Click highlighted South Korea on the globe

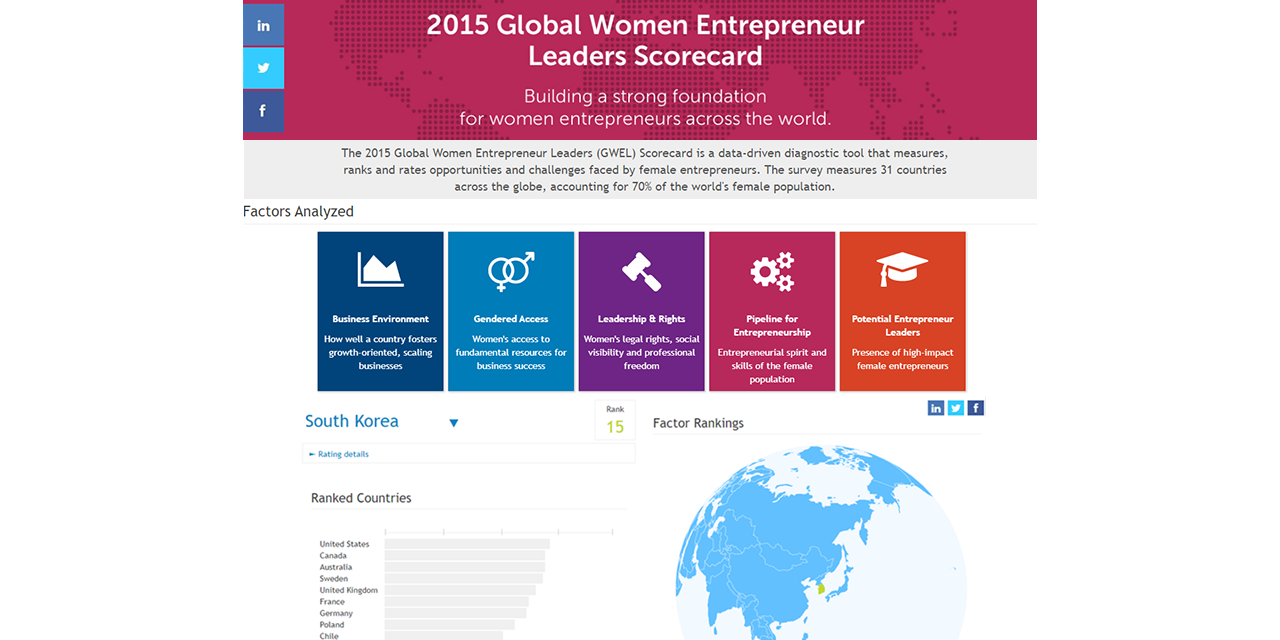821,589
